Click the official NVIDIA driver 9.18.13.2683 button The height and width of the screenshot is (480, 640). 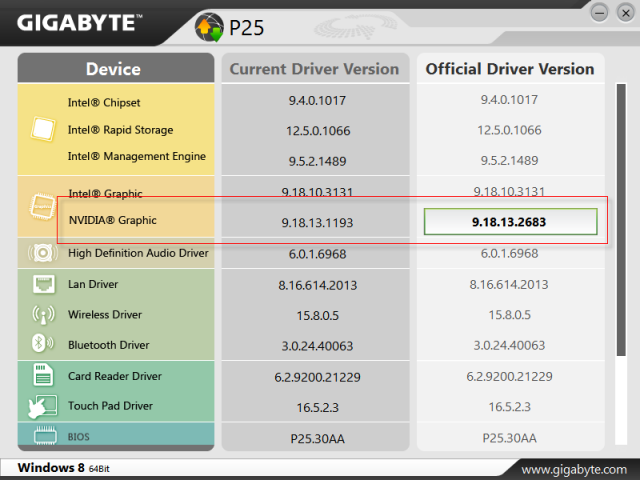[510, 222]
